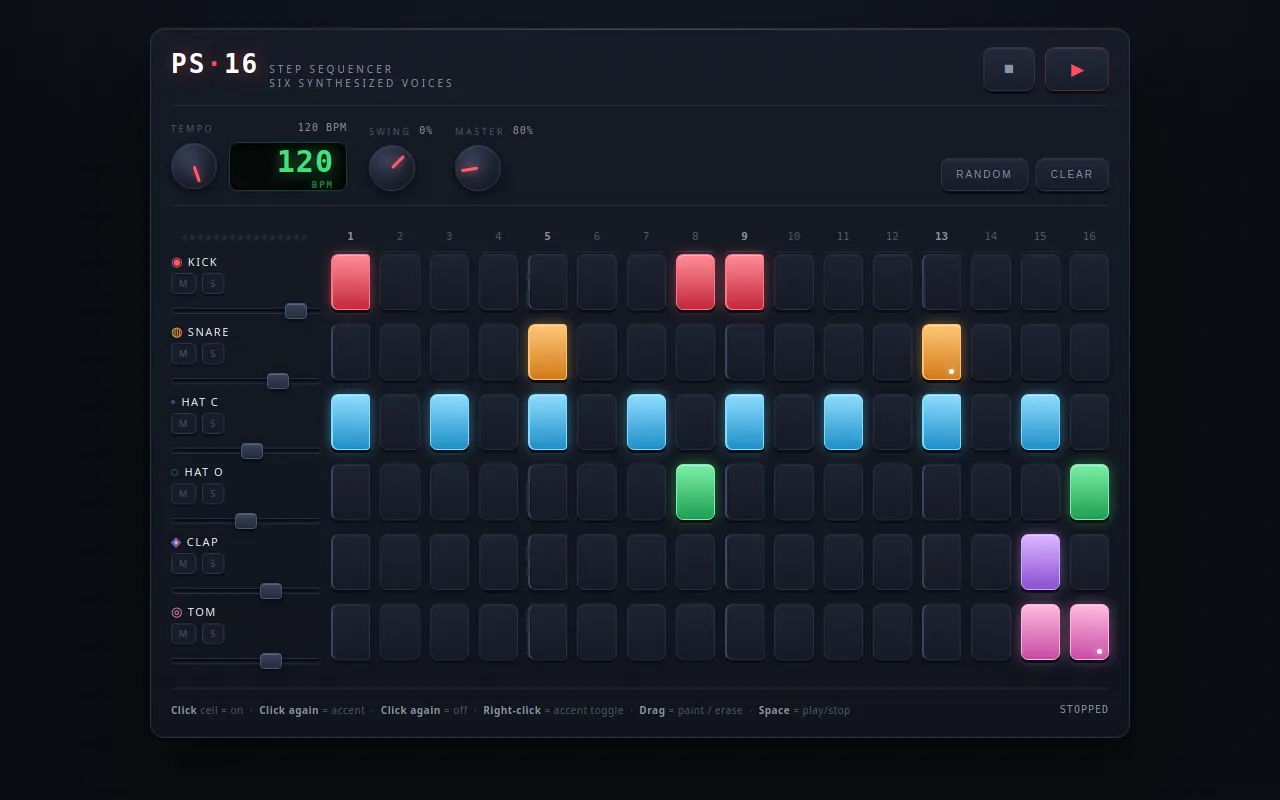Viewport: 1280px width, 800px height.
Task: Mute the SNARE track
Action: 183,354
